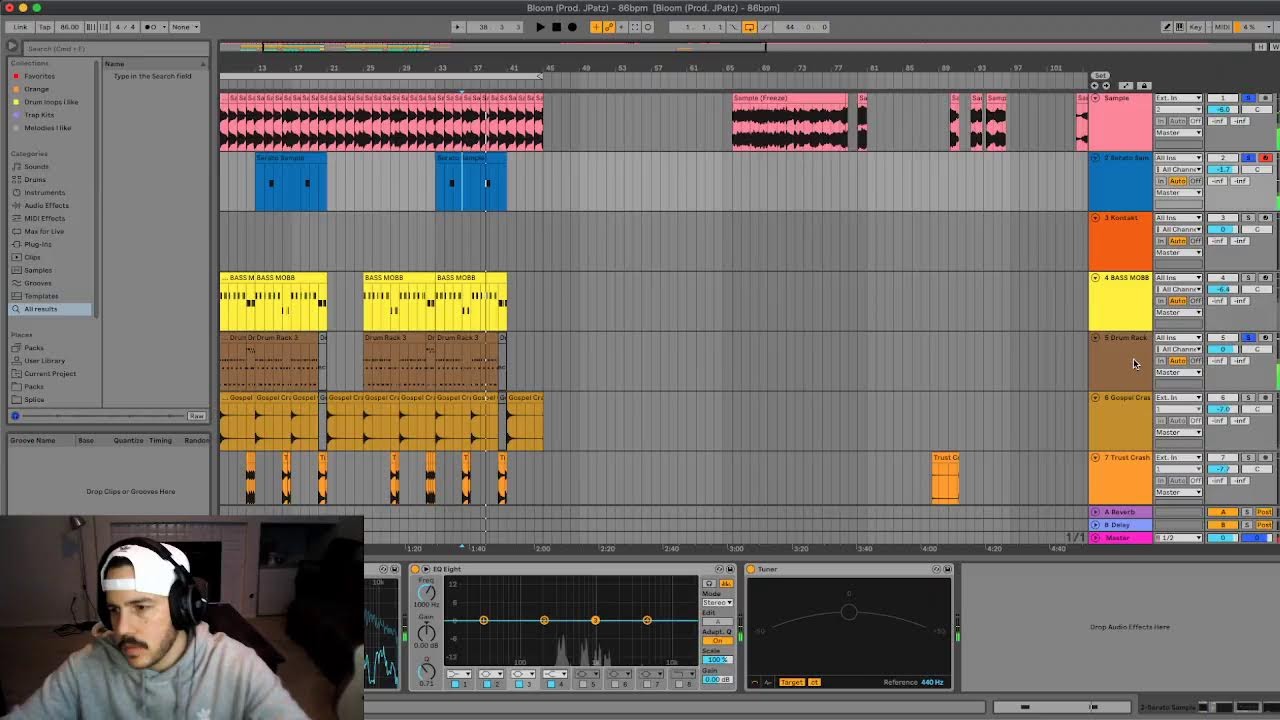
Task: Deactivate track 3 with activator button
Action: point(1223,217)
